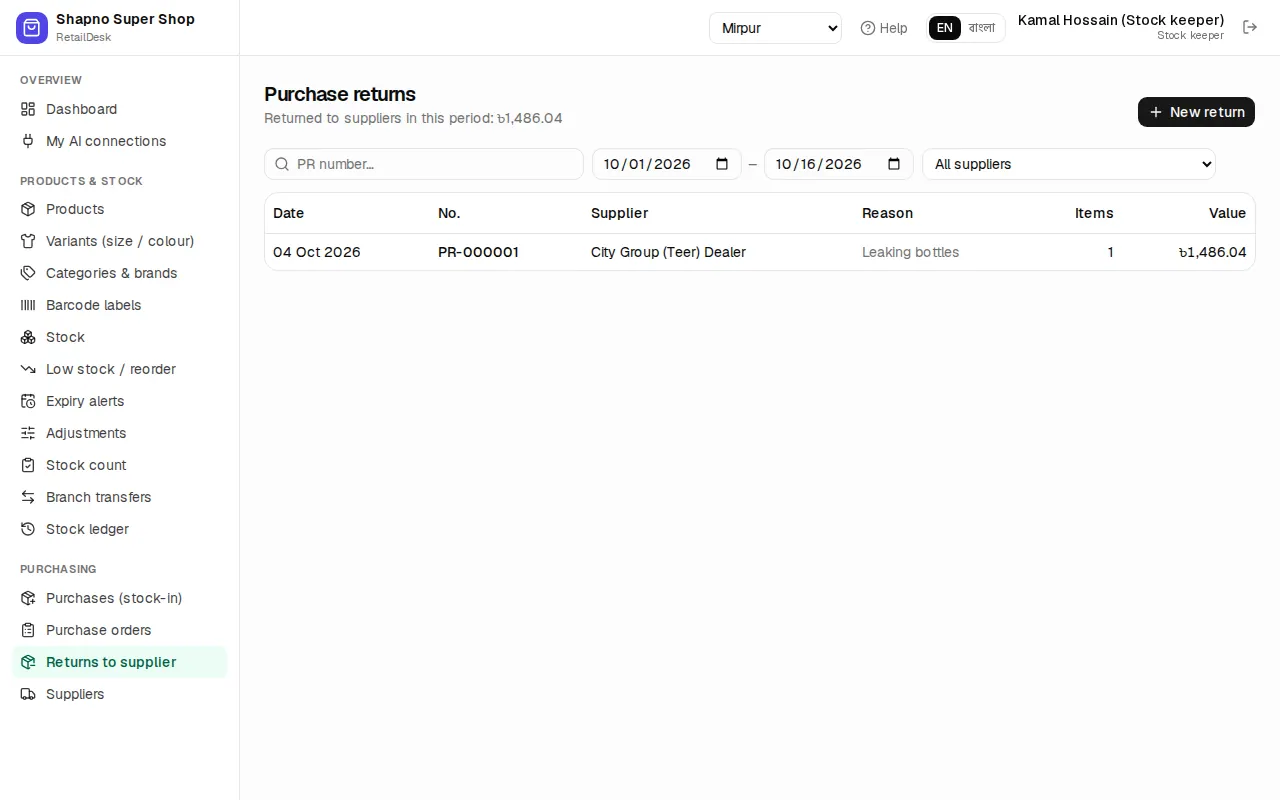This screenshot has width=1280, height=800.
Task: Click the history icon for Stock ledger
Action: pyautogui.click(x=28, y=529)
